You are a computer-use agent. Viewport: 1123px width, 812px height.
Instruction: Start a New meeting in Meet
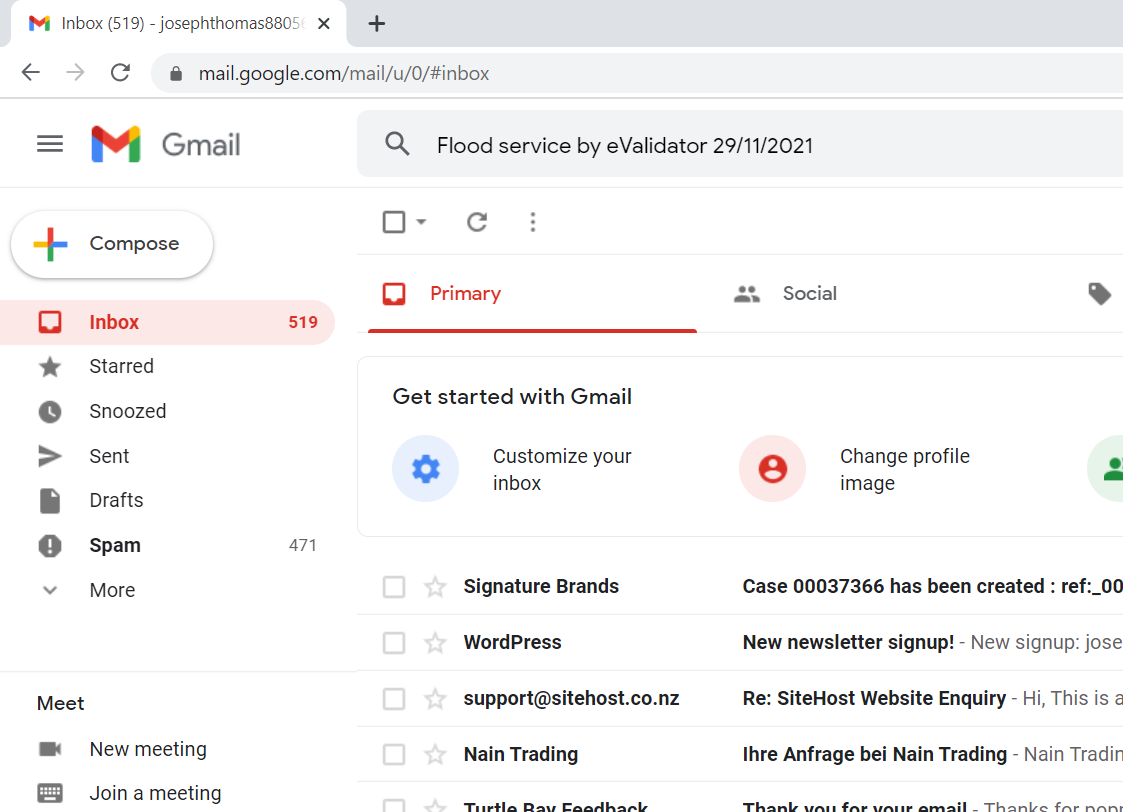point(147,749)
